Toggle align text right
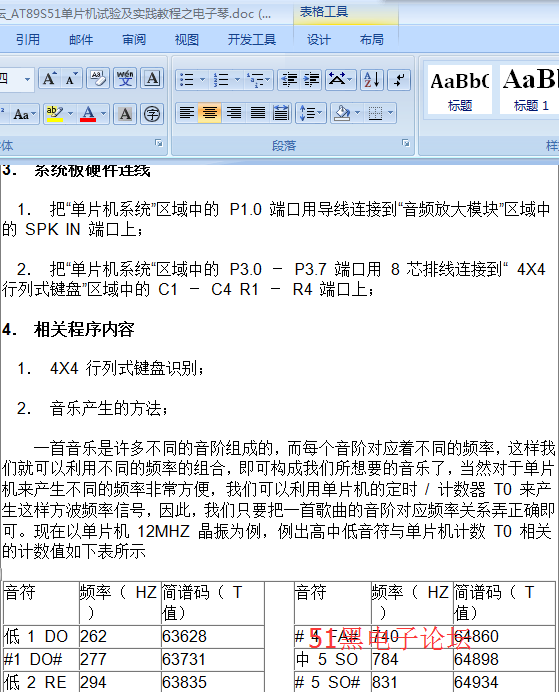This screenshot has height=692, width=559. click(233, 113)
